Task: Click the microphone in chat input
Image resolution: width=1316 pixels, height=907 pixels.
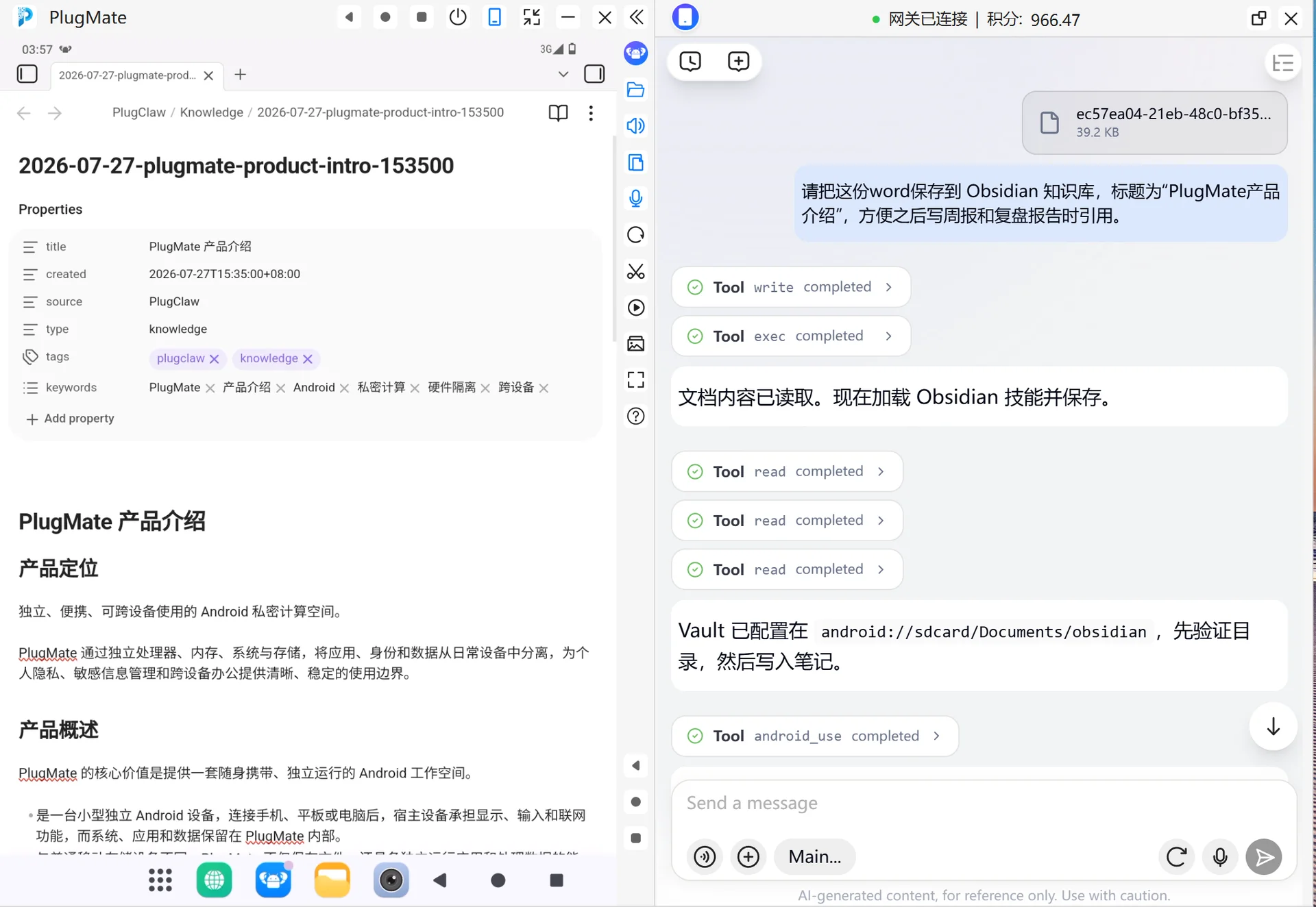Action: pyautogui.click(x=1220, y=857)
